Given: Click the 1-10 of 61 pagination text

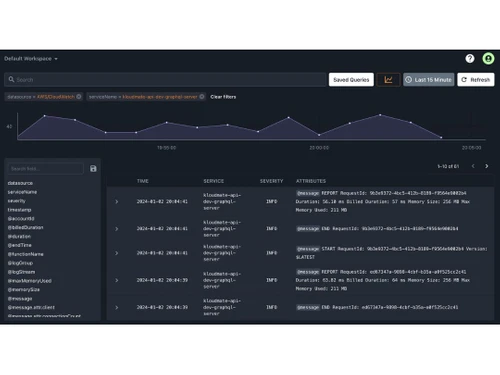Looking at the screenshot, I should tap(448, 166).
